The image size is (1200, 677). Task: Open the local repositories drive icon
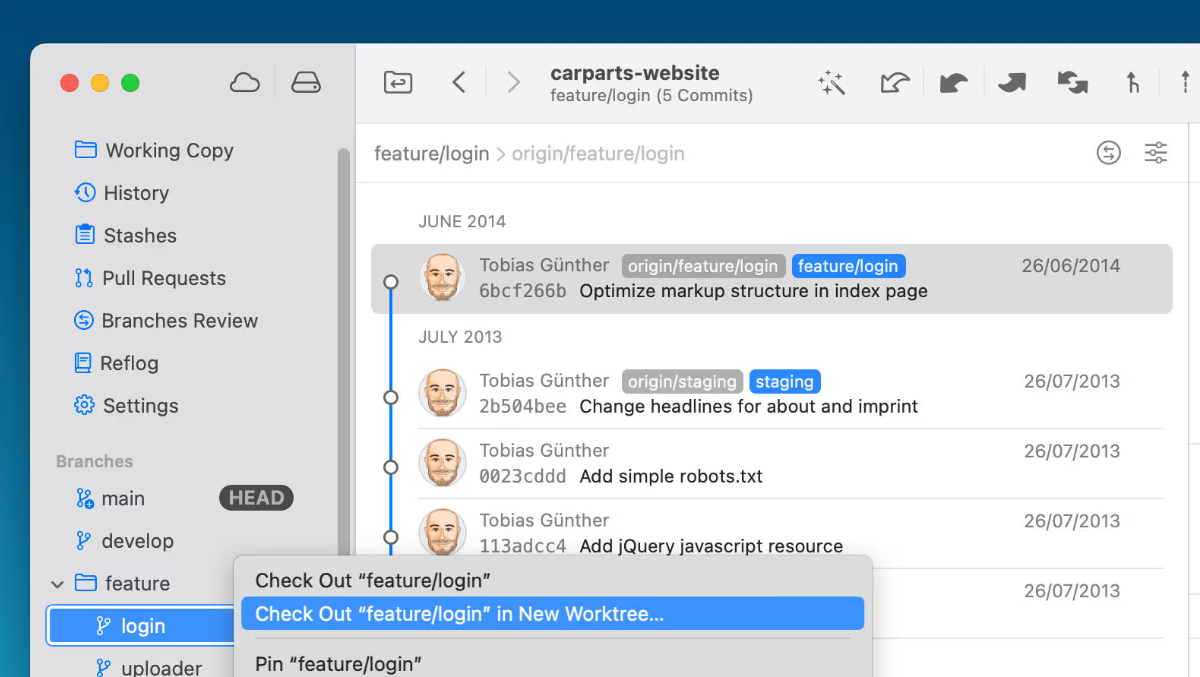pyautogui.click(x=306, y=83)
